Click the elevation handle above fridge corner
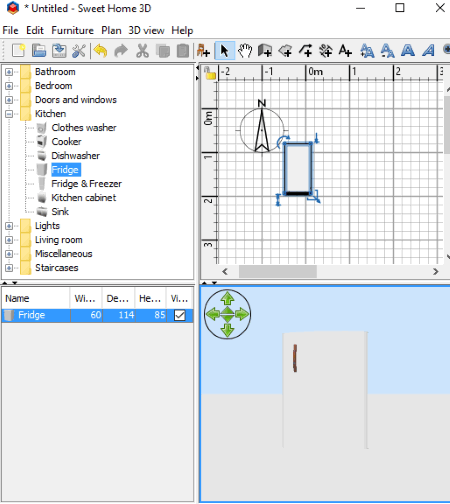The width and height of the screenshot is (450, 504). [x=317, y=138]
